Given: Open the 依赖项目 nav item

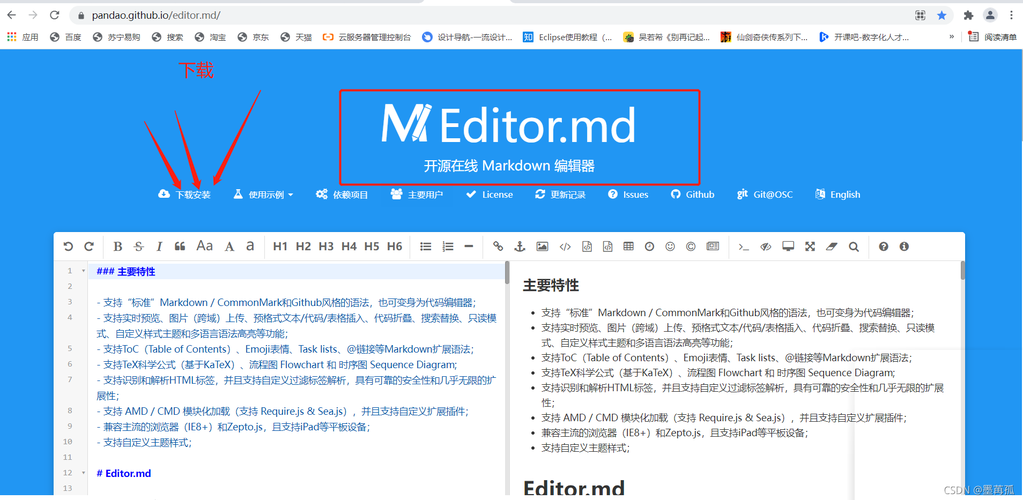Looking at the screenshot, I should (x=342, y=195).
